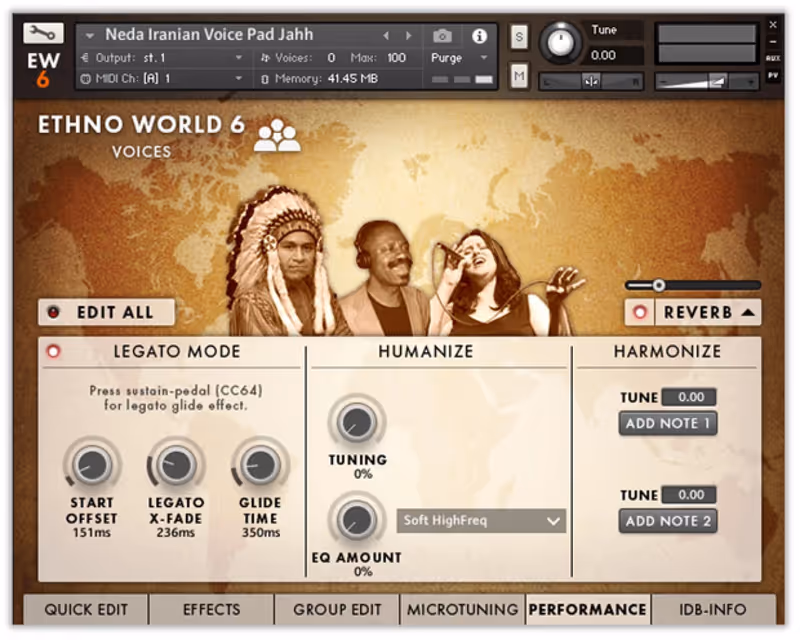Click the Tune 0.00 field under Harmonize
This screenshot has width=800, height=640.
tap(688, 397)
